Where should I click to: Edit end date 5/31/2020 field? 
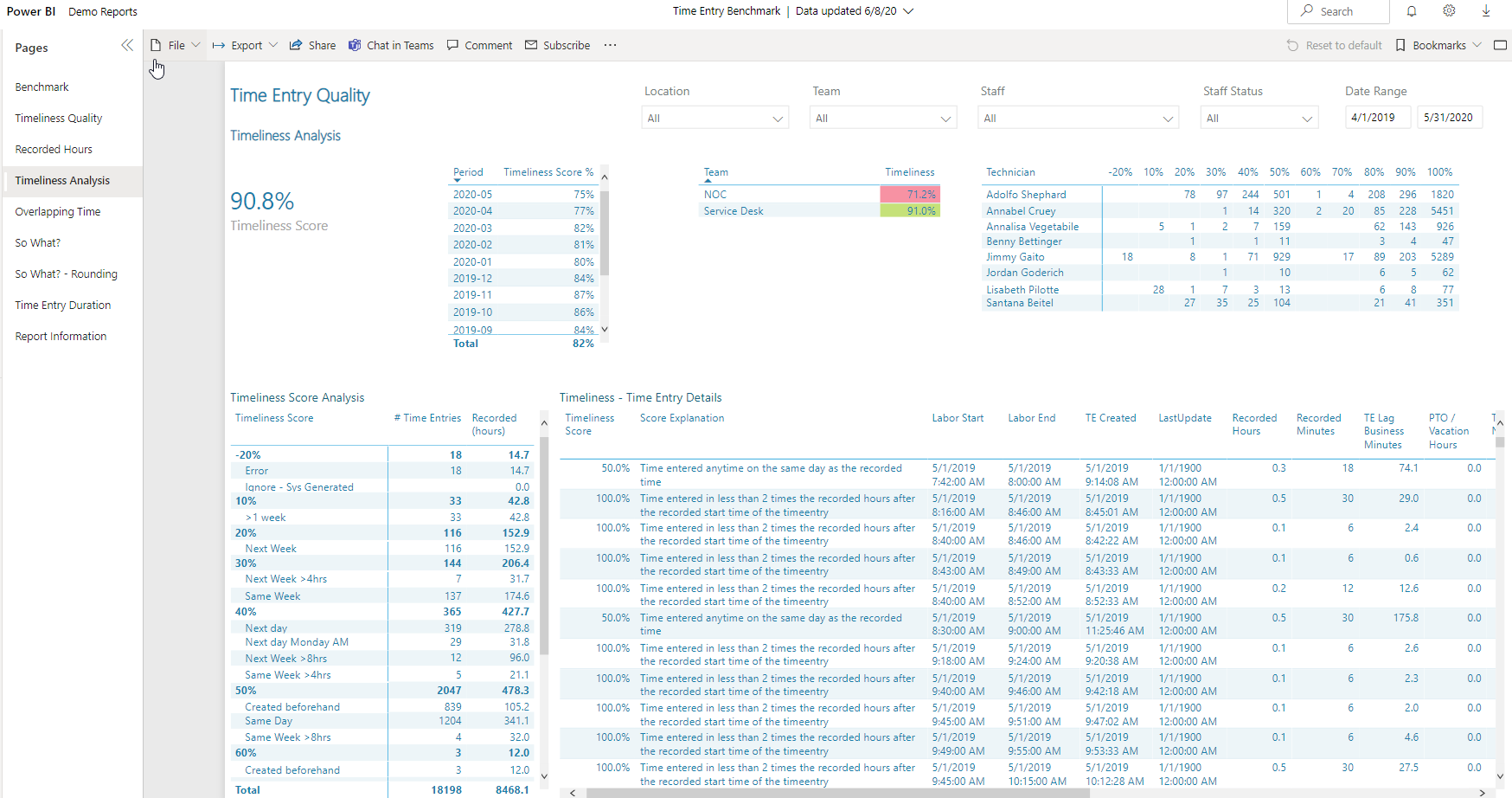point(1450,117)
